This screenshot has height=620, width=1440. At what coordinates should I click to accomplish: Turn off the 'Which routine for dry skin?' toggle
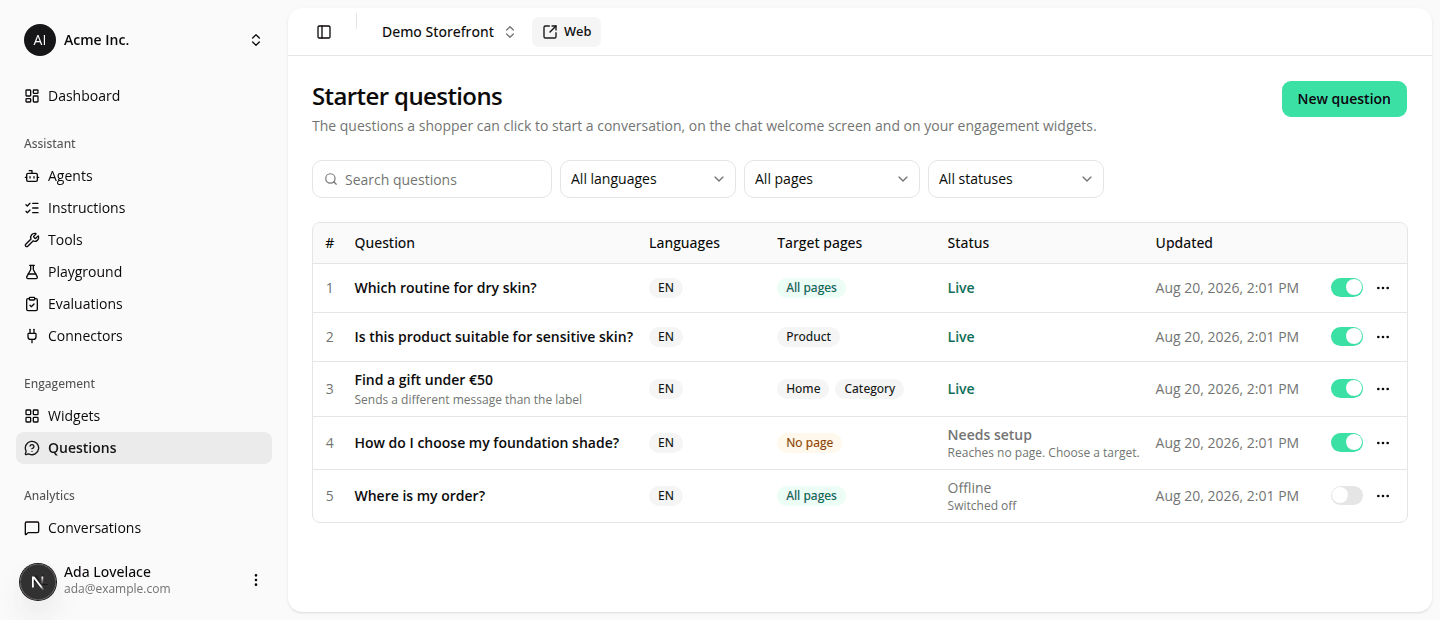[x=1347, y=288]
